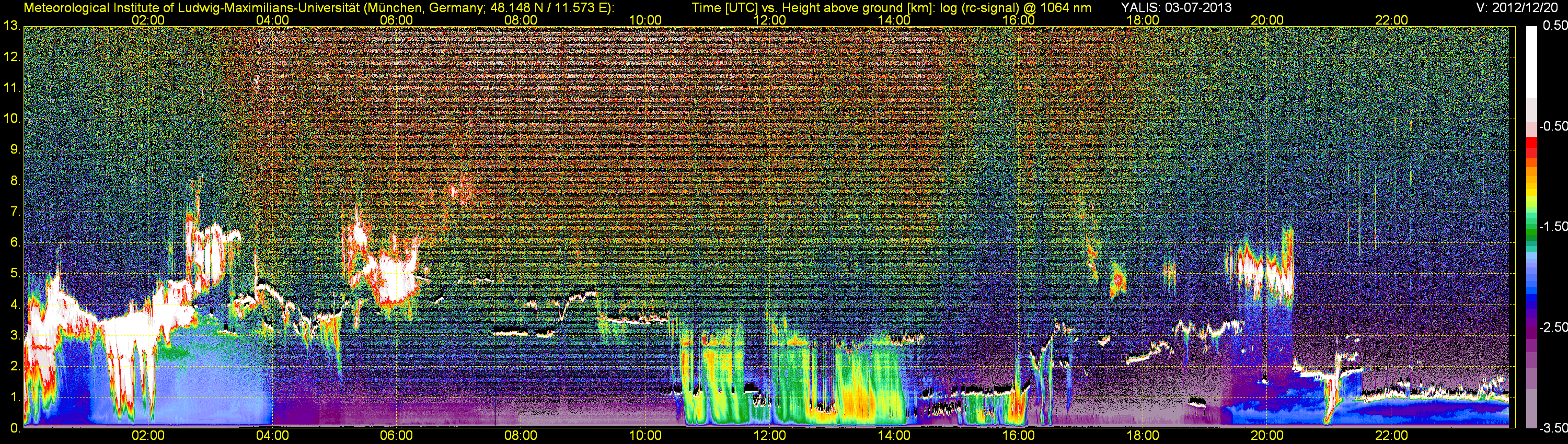The image size is (1568, 444).
Task: Click the 'YALIS: 03-07-2013' label
Action: pos(1176,8)
